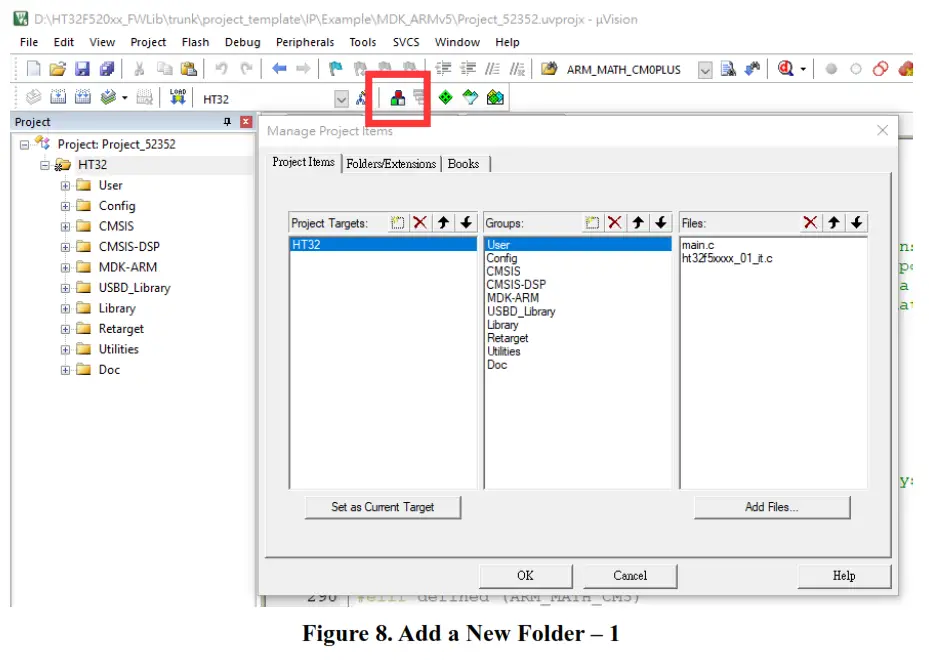Select main.c in the Files list
The width and height of the screenshot is (929, 669).
pos(698,245)
